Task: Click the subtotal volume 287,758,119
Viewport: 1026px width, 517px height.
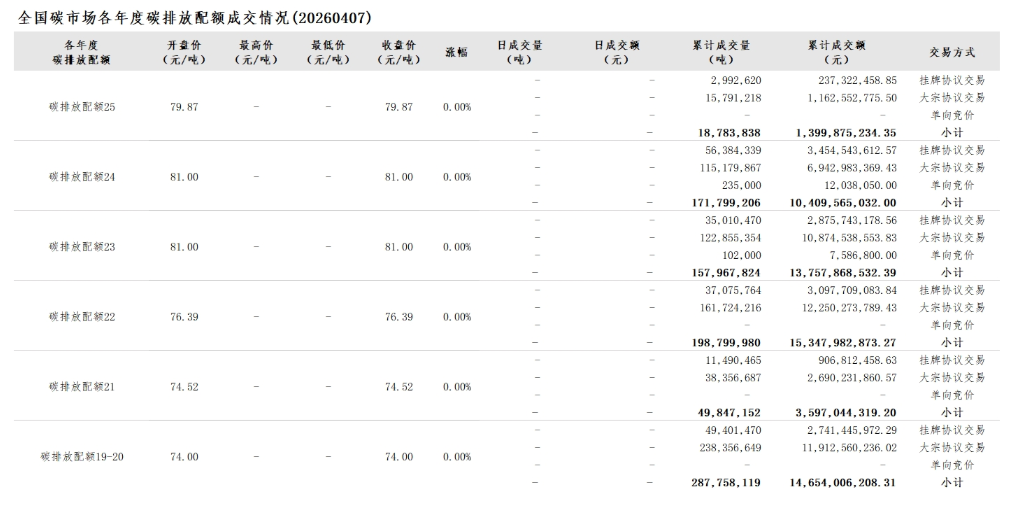Action: coord(725,483)
